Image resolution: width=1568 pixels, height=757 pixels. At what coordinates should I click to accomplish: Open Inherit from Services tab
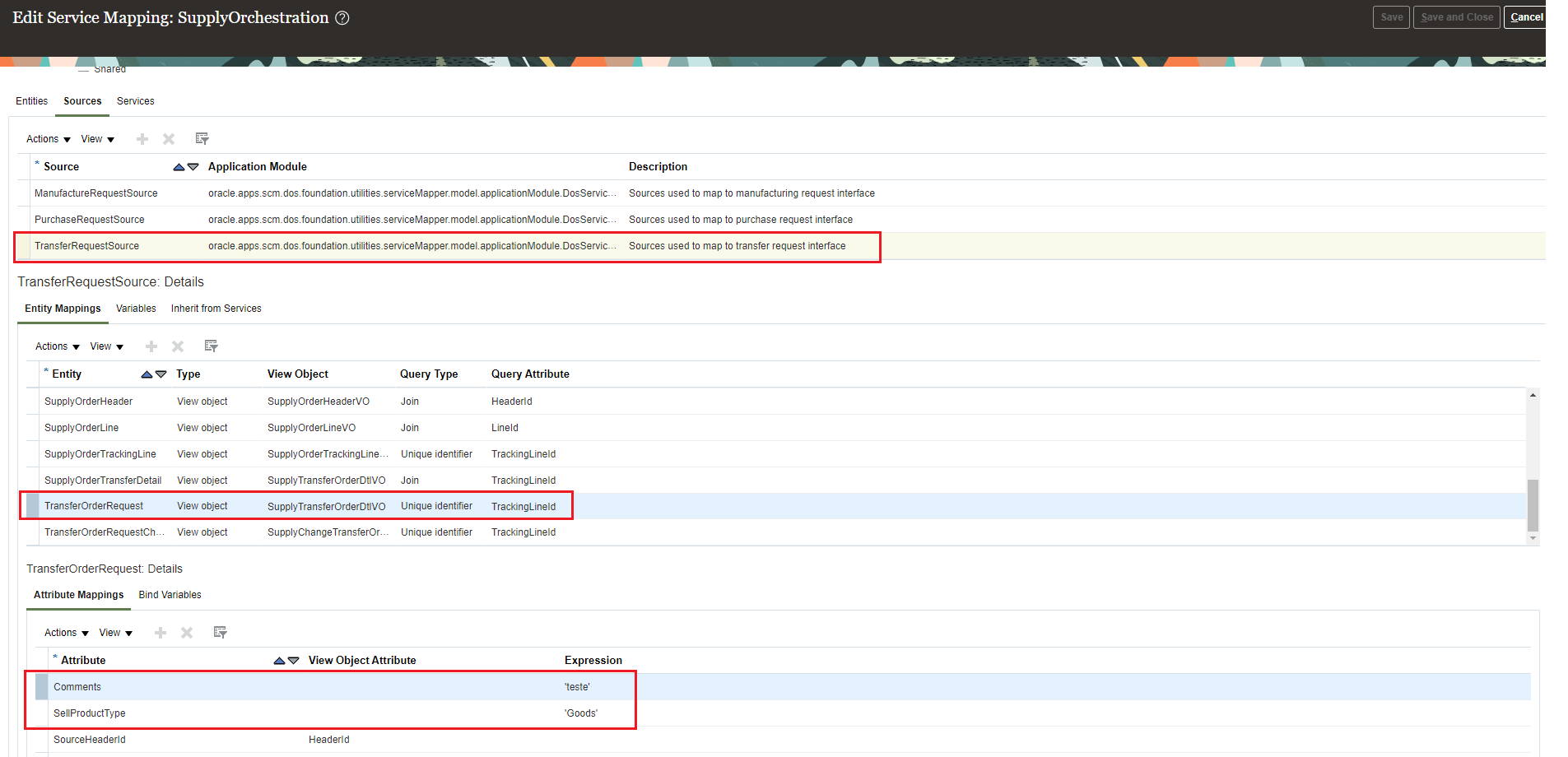(x=216, y=309)
